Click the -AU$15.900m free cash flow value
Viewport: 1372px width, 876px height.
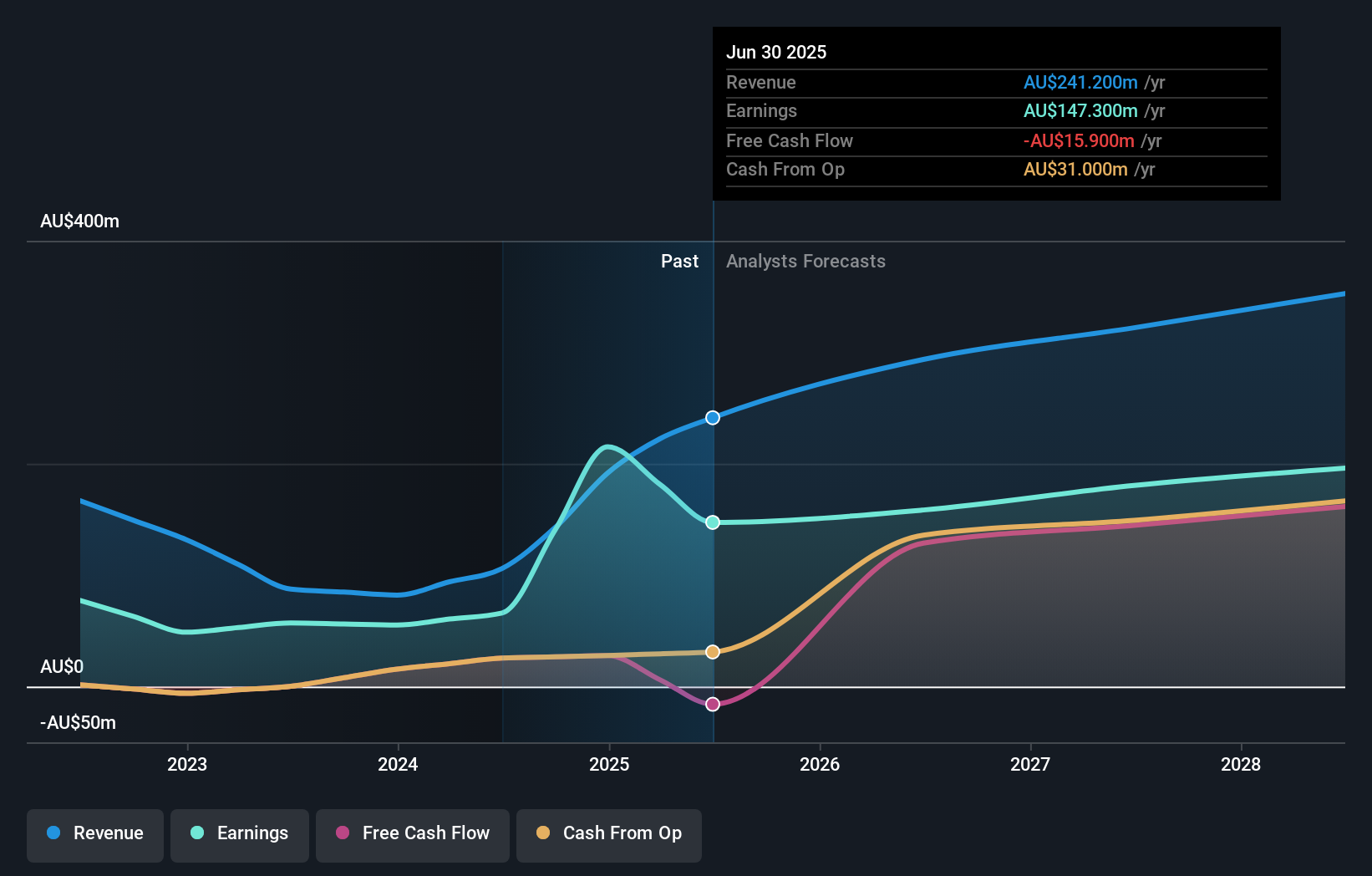tap(1079, 141)
